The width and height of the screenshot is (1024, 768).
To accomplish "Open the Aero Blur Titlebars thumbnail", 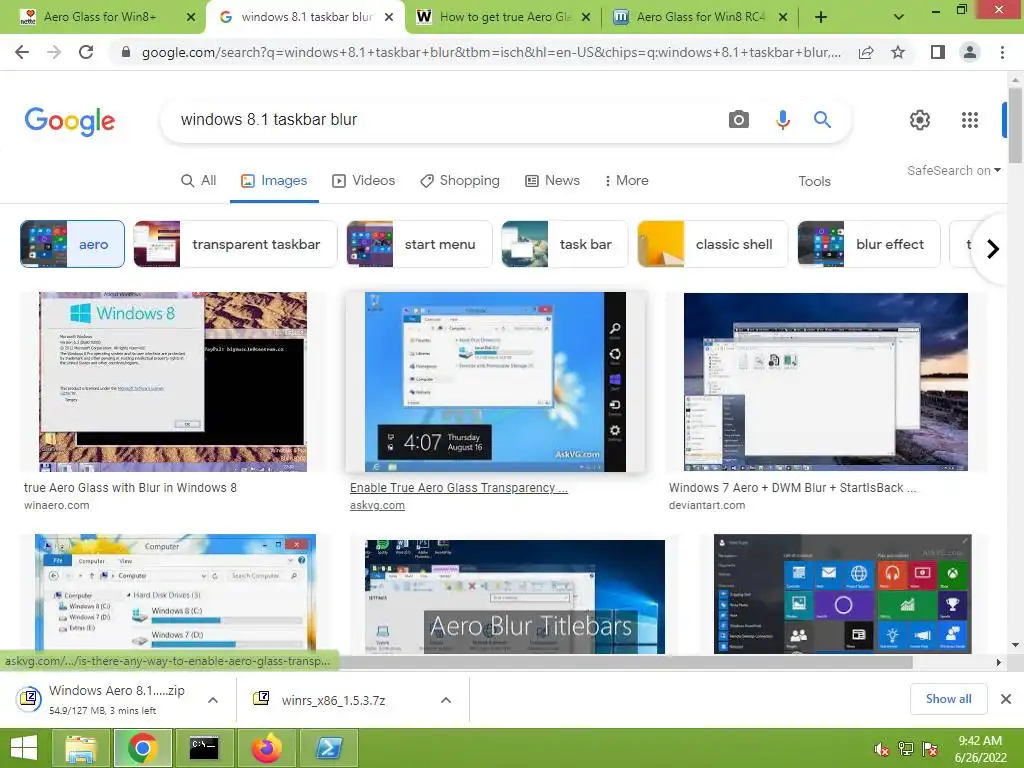I will [x=515, y=596].
